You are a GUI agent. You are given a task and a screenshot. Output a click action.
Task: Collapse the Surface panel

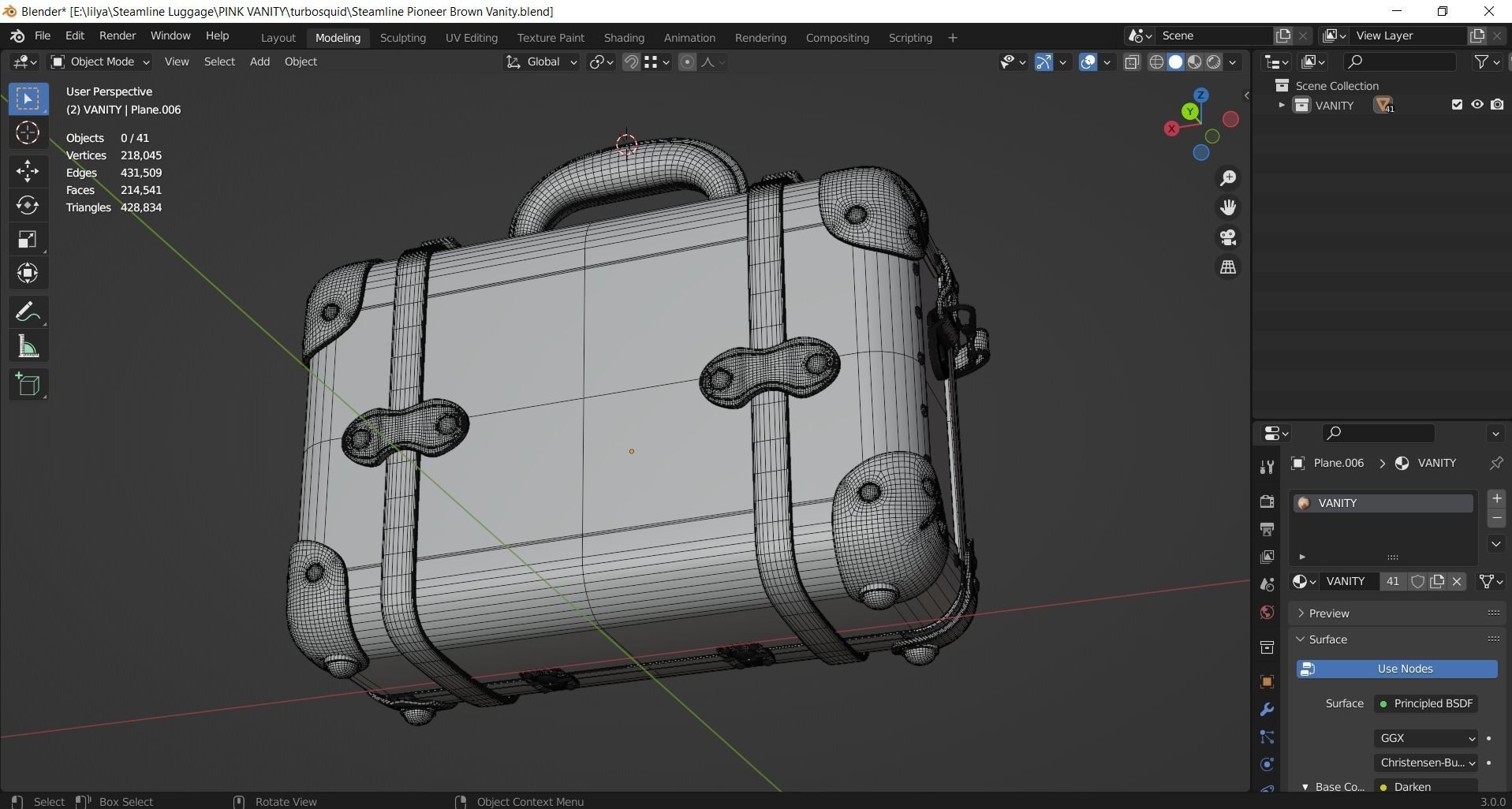coord(1328,639)
